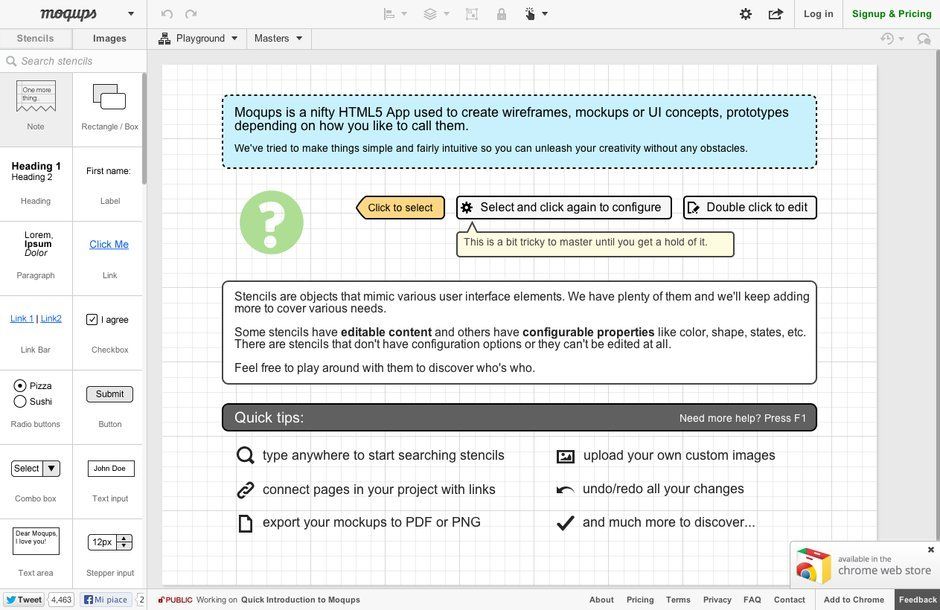940x610 pixels.
Task: Click the group objects icon
Action: tap(472, 14)
